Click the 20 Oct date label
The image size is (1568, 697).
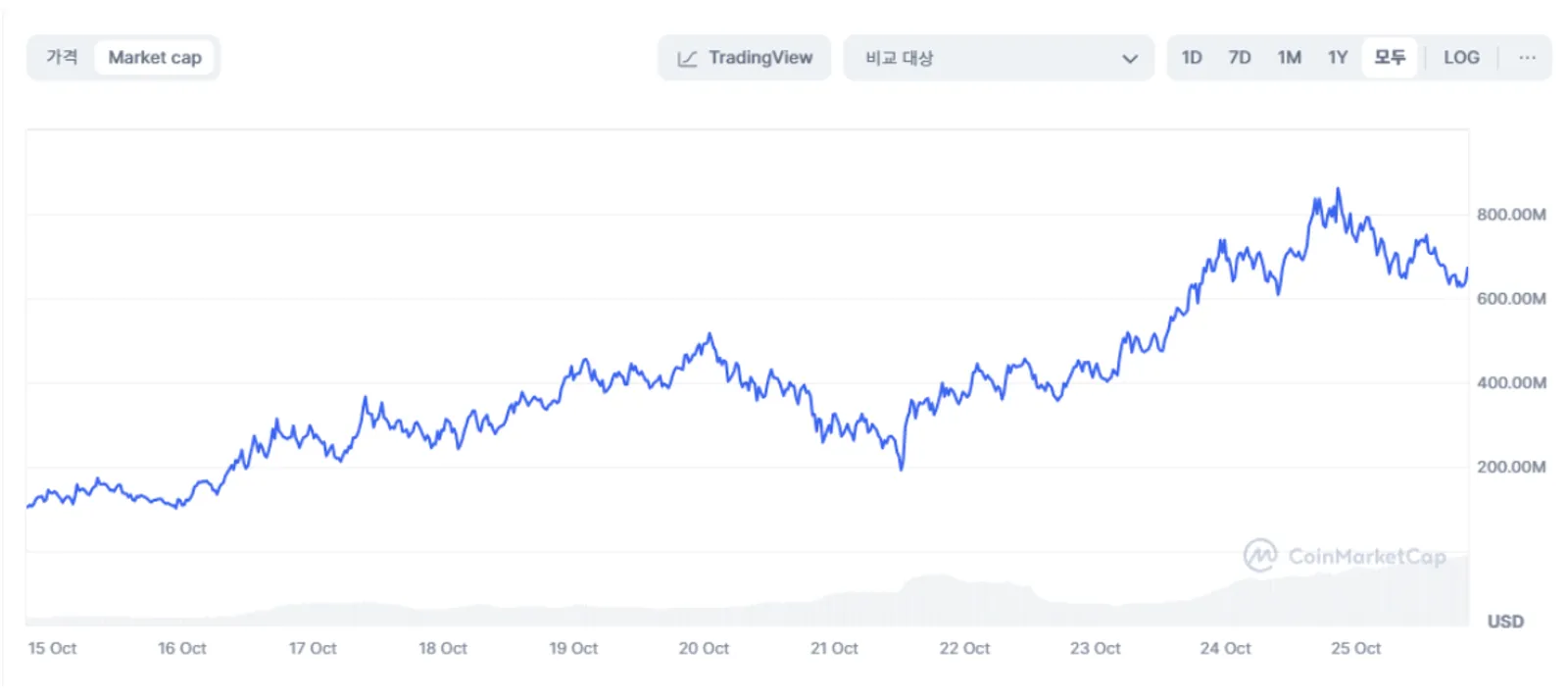pos(704,648)
